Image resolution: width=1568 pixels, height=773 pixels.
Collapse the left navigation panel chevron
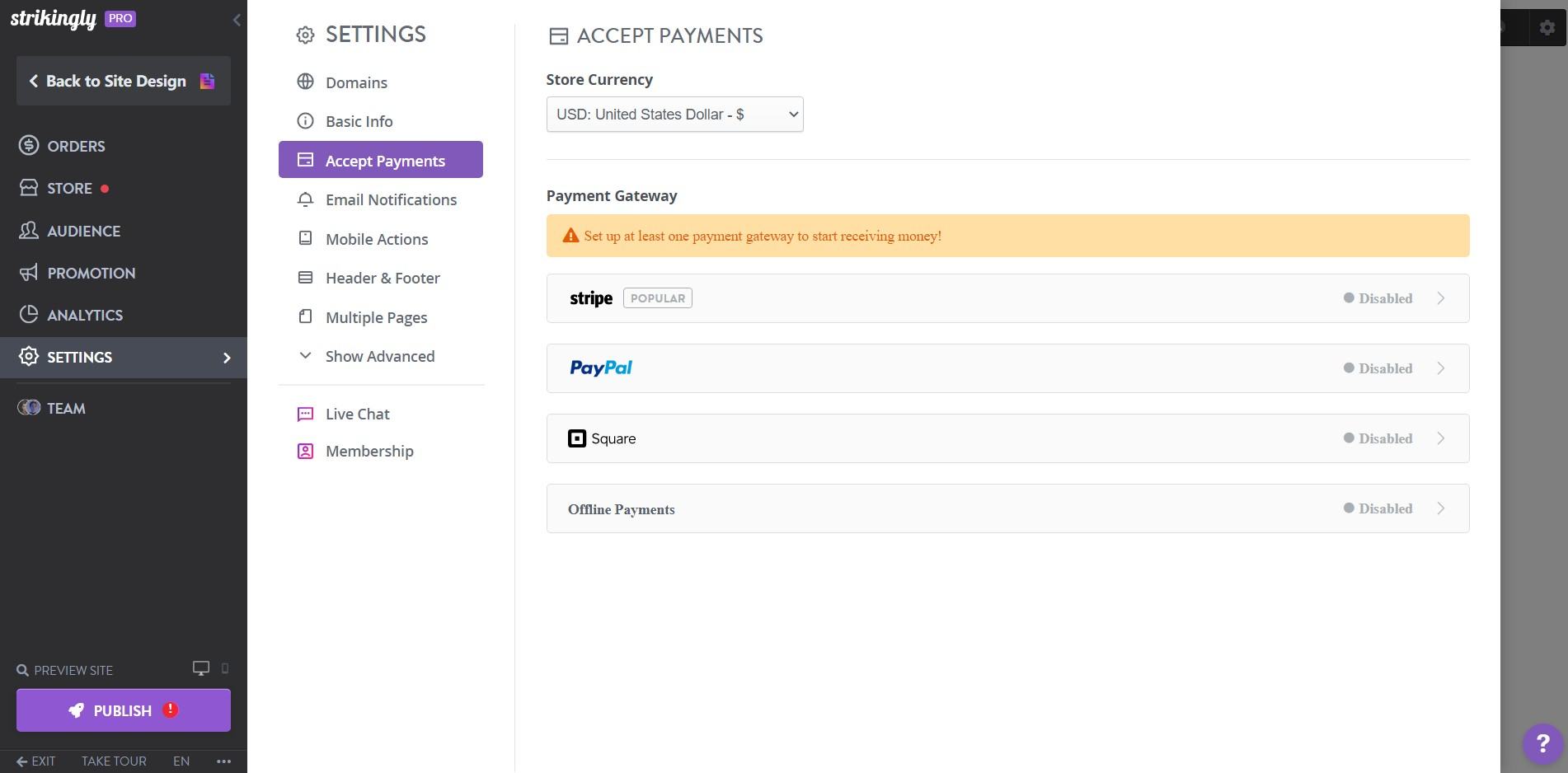237,20
